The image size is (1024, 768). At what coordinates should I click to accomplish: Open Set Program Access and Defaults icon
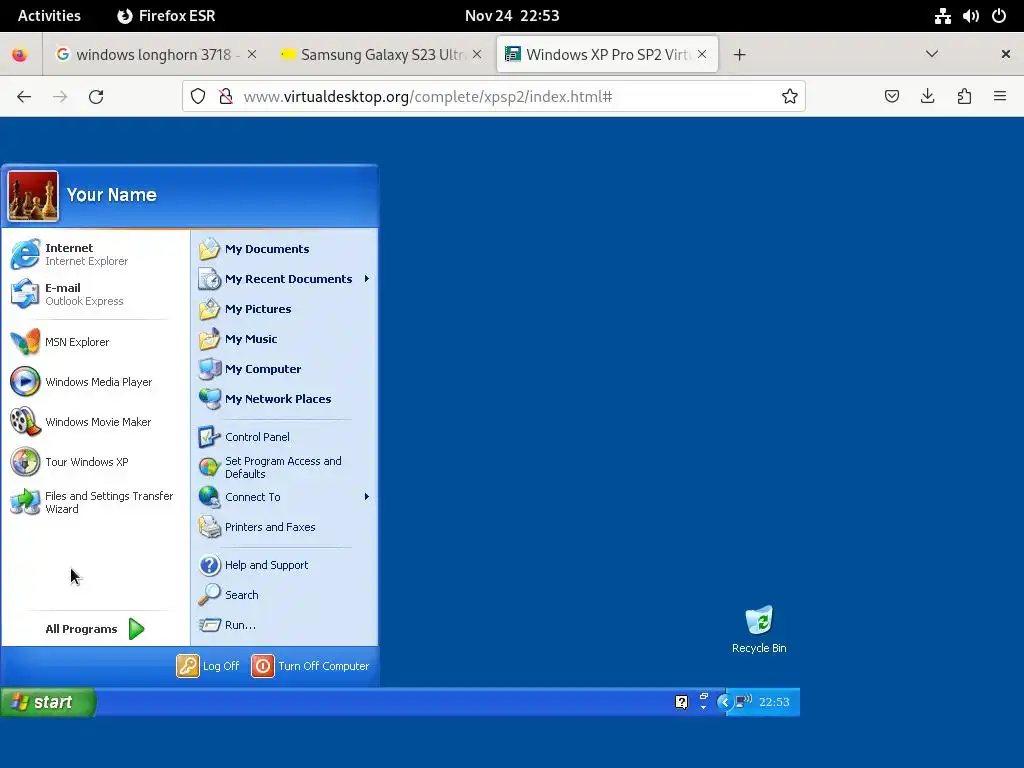pos(209,467)
